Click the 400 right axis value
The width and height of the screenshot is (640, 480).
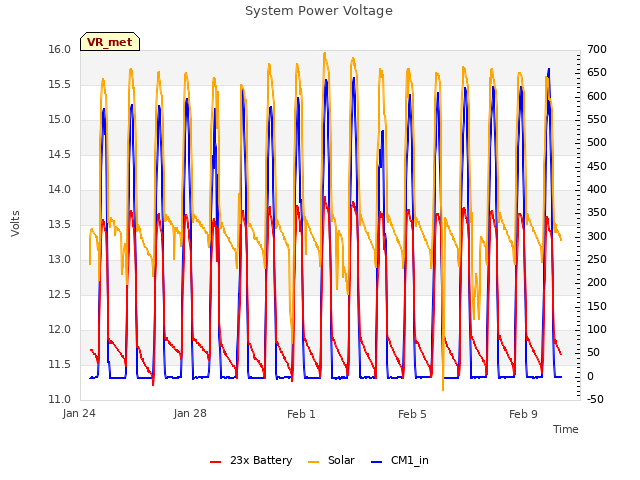coord(597,189)
